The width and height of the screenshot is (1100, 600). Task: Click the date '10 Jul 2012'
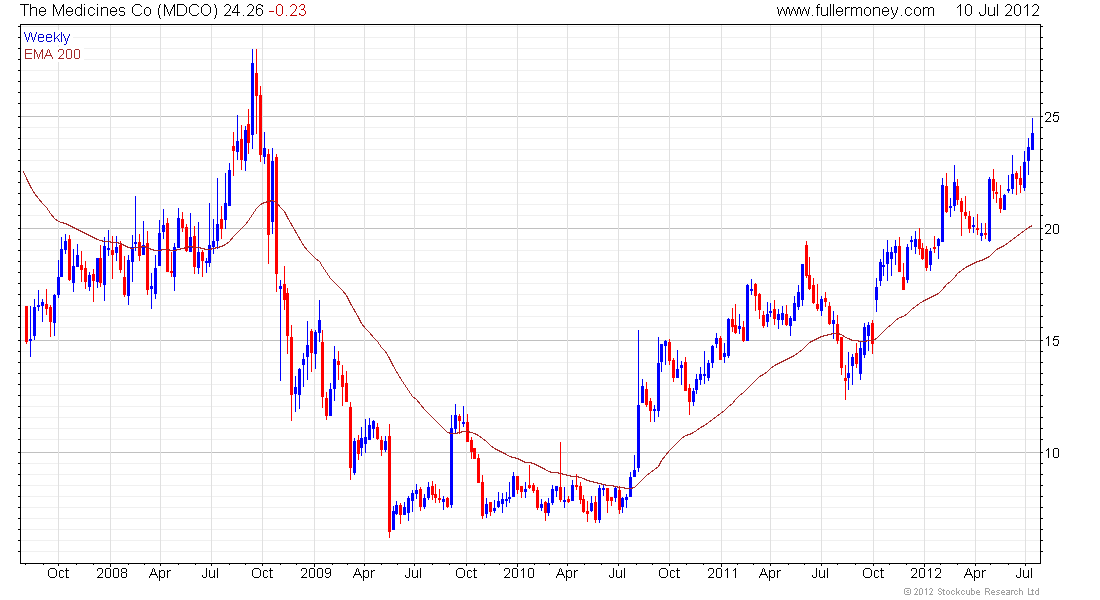tap(998, 11)
